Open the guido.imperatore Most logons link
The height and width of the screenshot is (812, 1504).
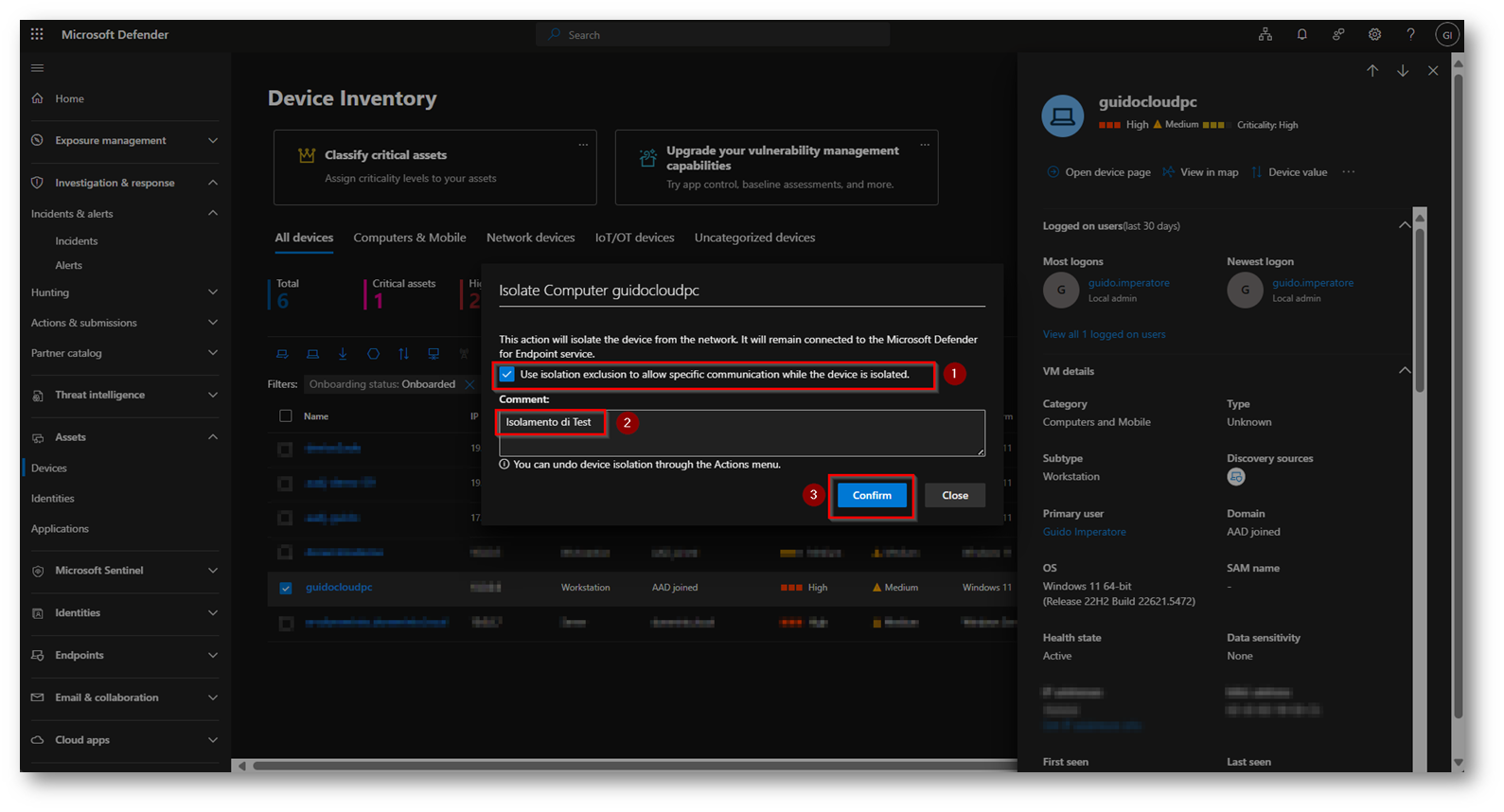(1128, 283)
